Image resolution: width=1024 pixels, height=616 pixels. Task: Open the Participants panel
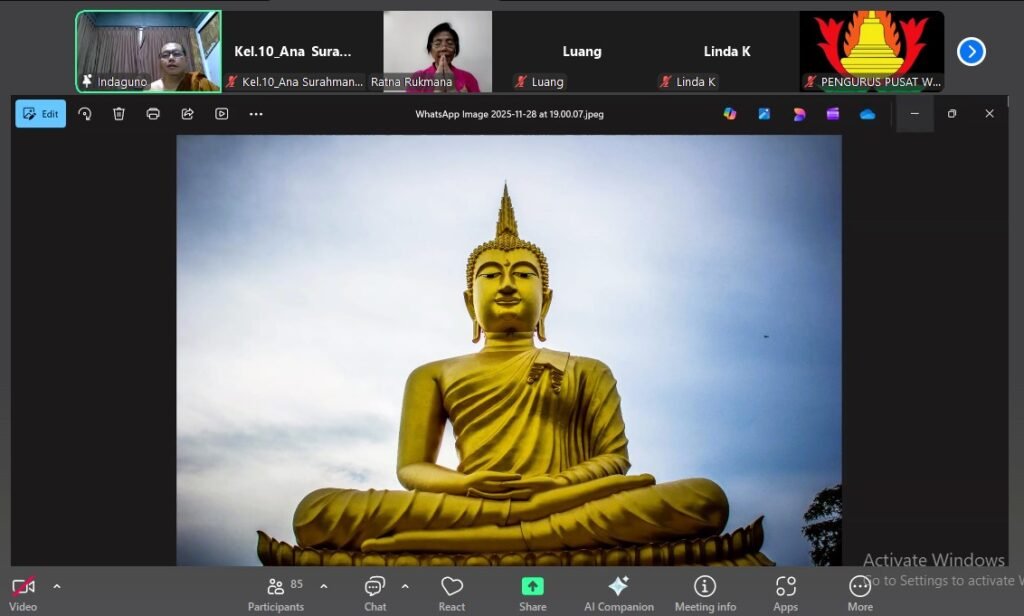pyautogui.click(x=276, y=591)
